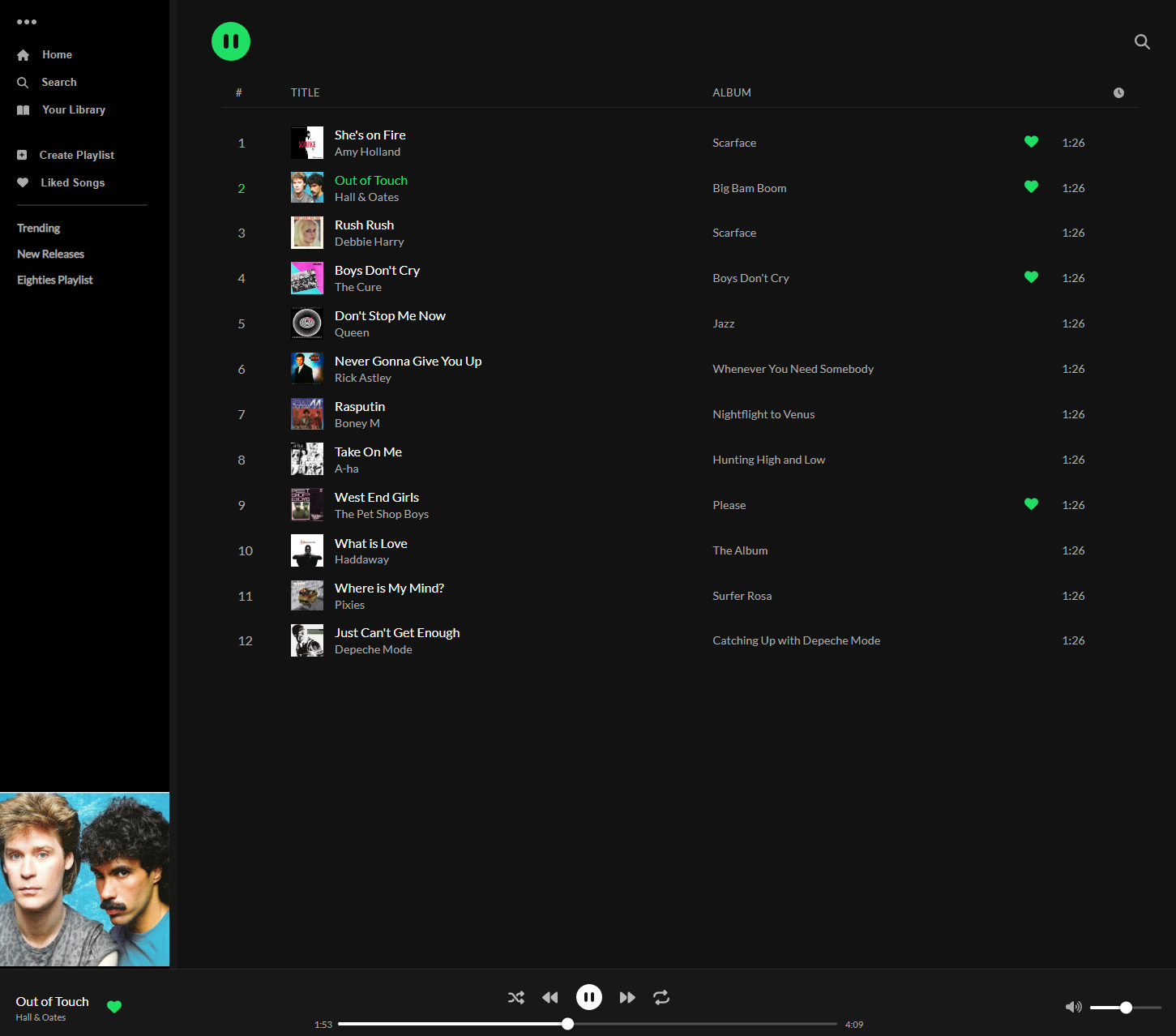Viewport: 1176px width, 1036px height.
Task: Open the Eighties Playlist
Action: [x=55, y=280]
